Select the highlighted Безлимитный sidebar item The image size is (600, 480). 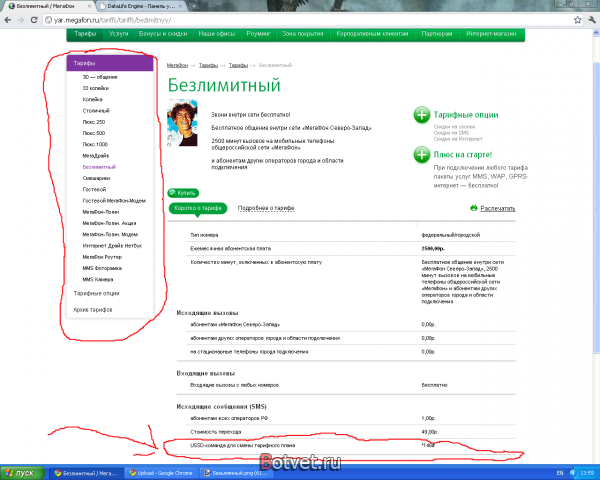tap(99, 167)
